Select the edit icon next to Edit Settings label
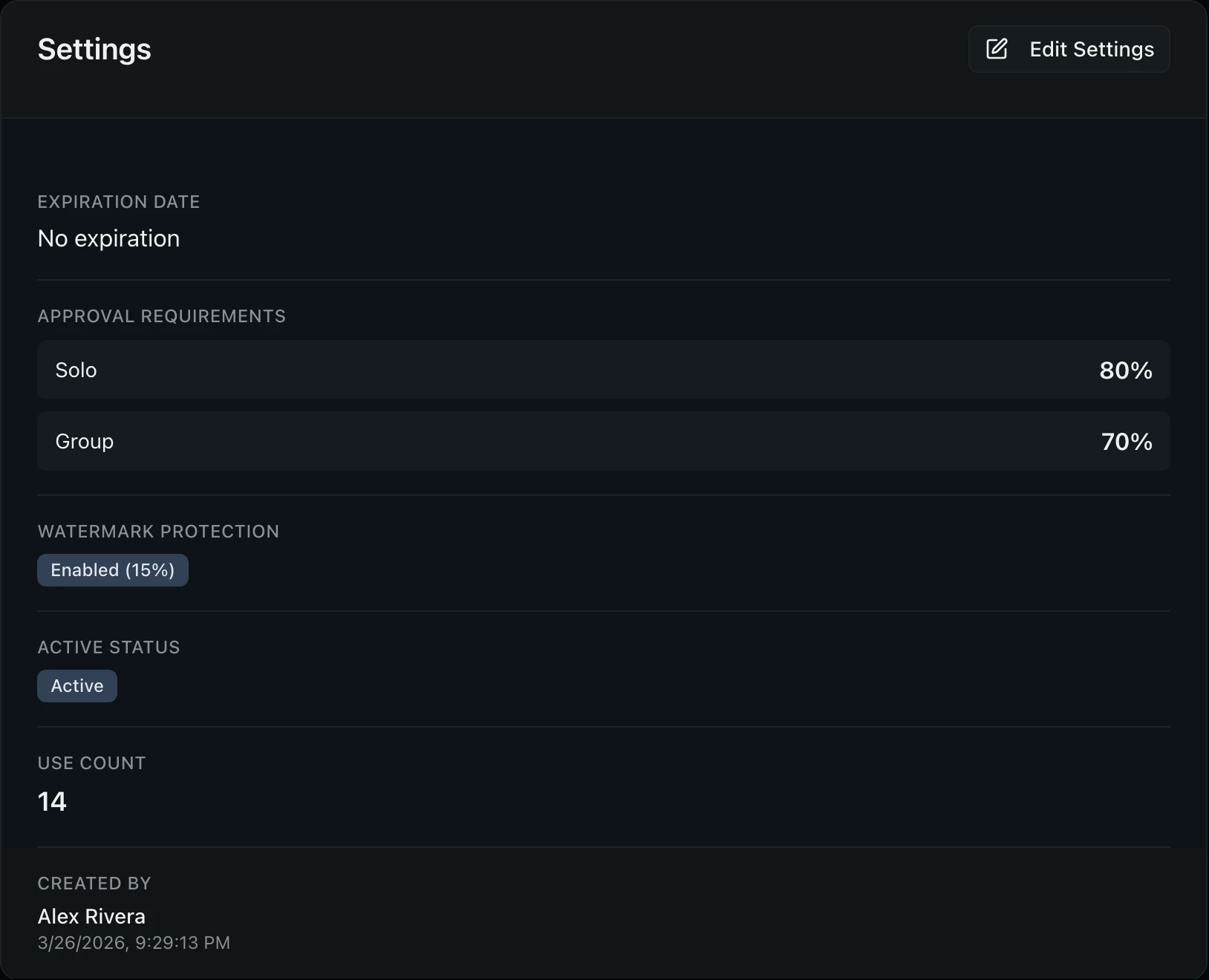Screen dimensions: 1209x980 click(996, 48)
